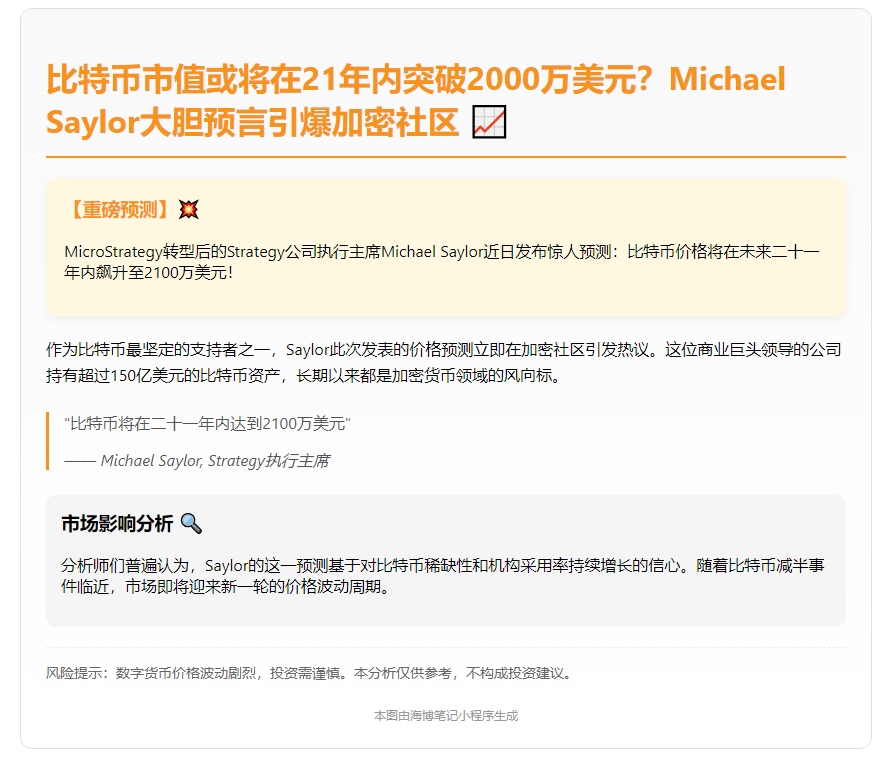Click the 市场影响分析 section heading

pos(117,523)
